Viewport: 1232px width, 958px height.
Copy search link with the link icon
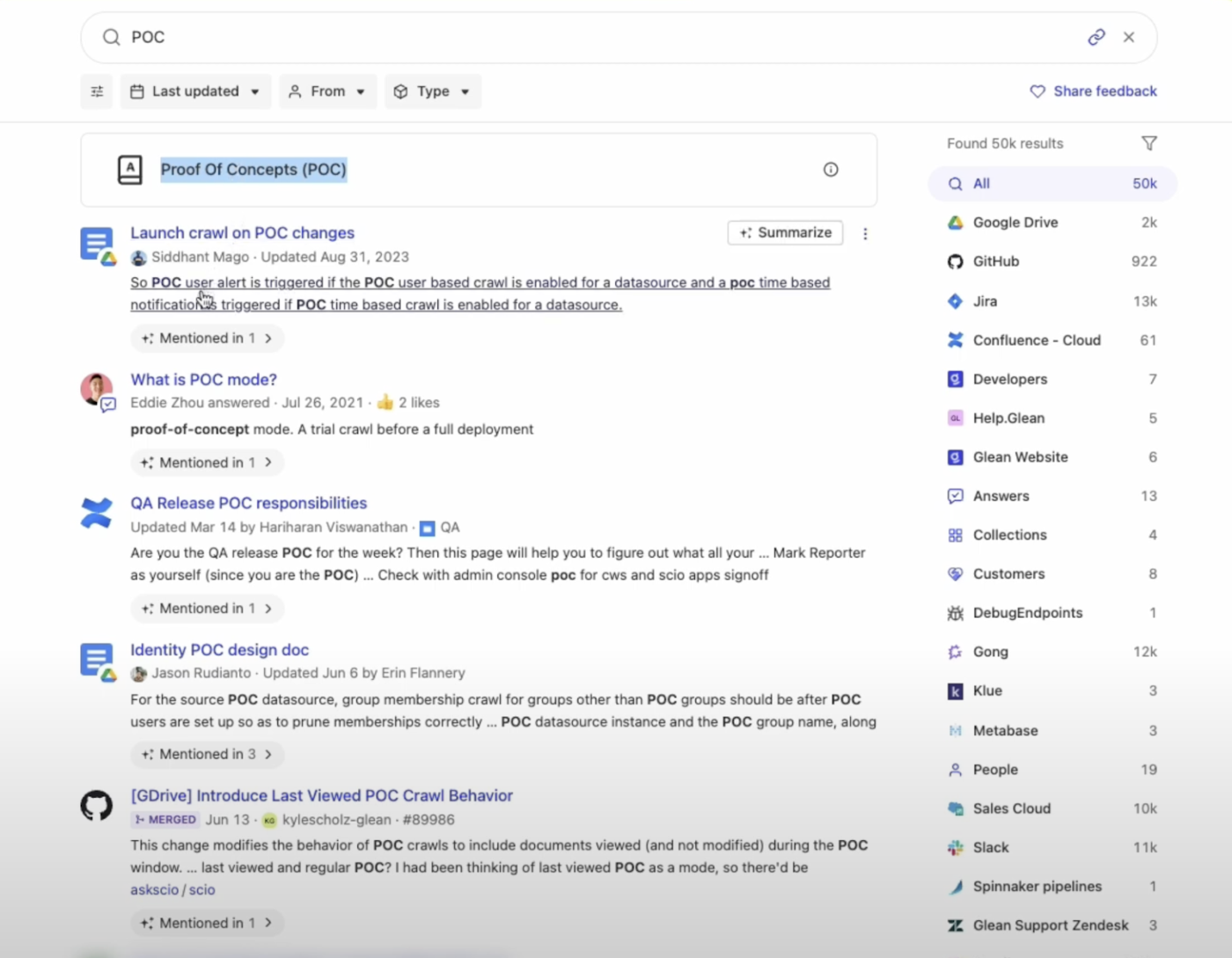point(1096,37)
